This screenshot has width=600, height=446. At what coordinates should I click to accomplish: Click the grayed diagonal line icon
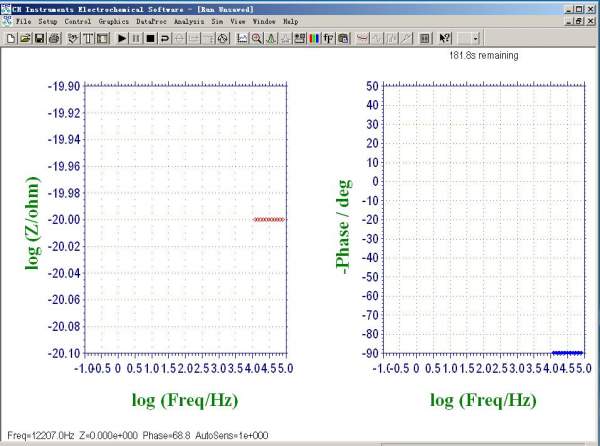point(406,38)
